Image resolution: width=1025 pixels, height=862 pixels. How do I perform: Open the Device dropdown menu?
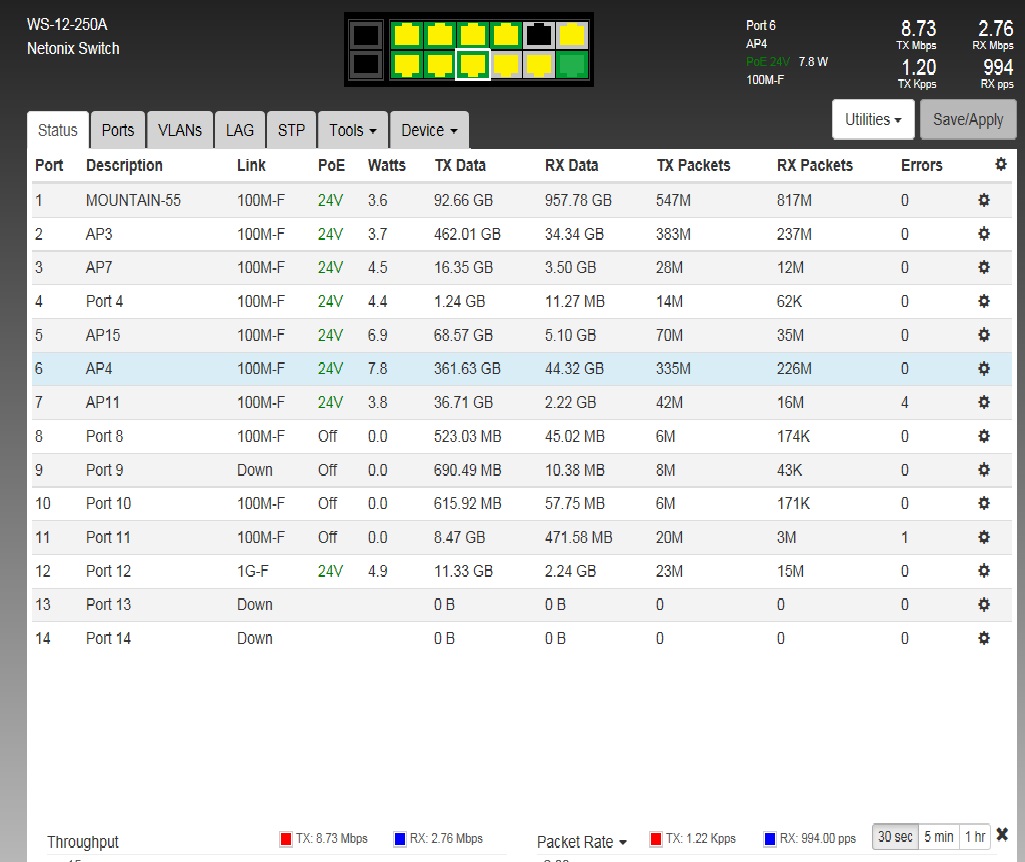tap(428, 130)
